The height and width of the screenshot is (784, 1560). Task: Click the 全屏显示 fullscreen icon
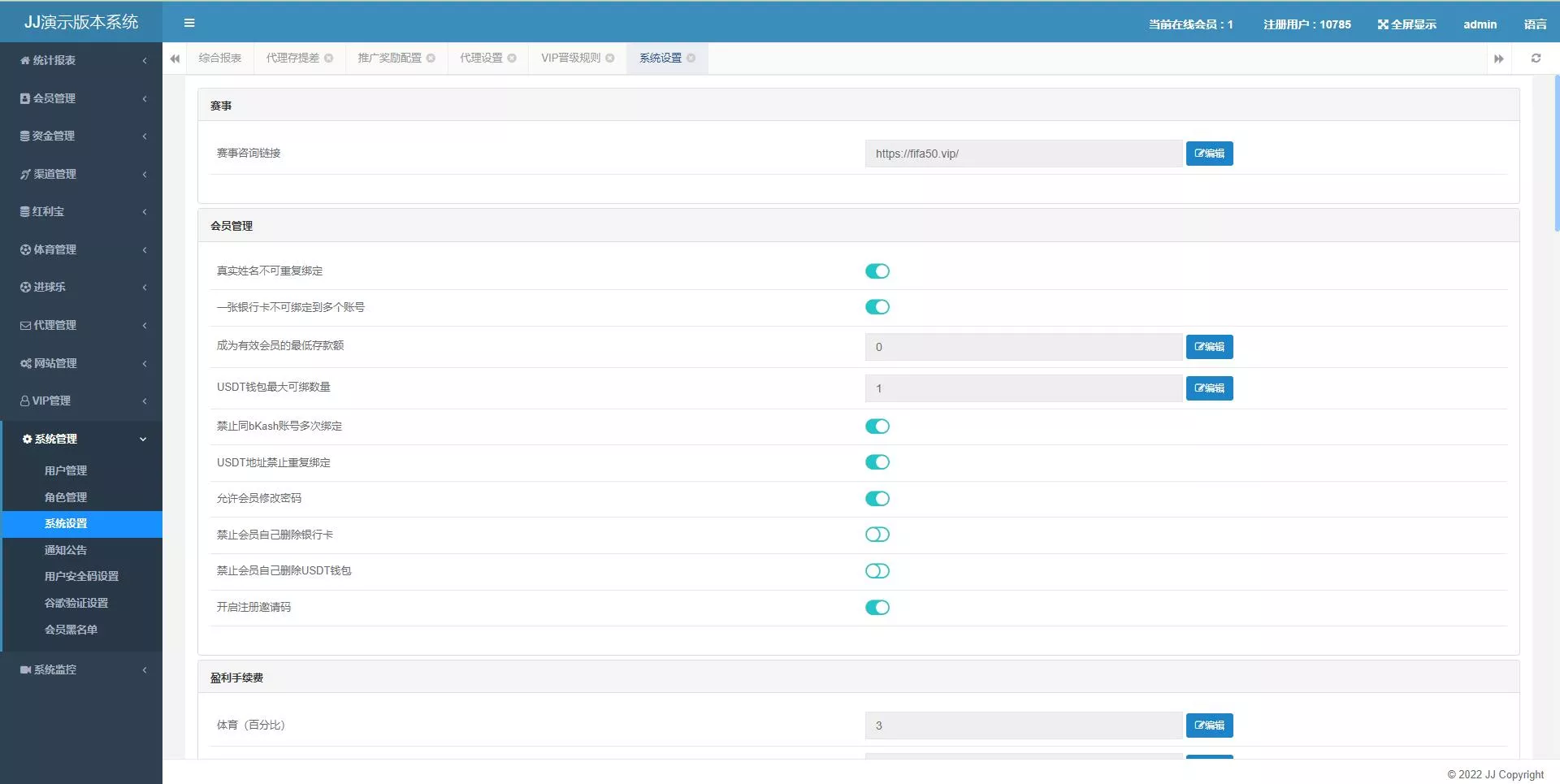coord(1382,24)
